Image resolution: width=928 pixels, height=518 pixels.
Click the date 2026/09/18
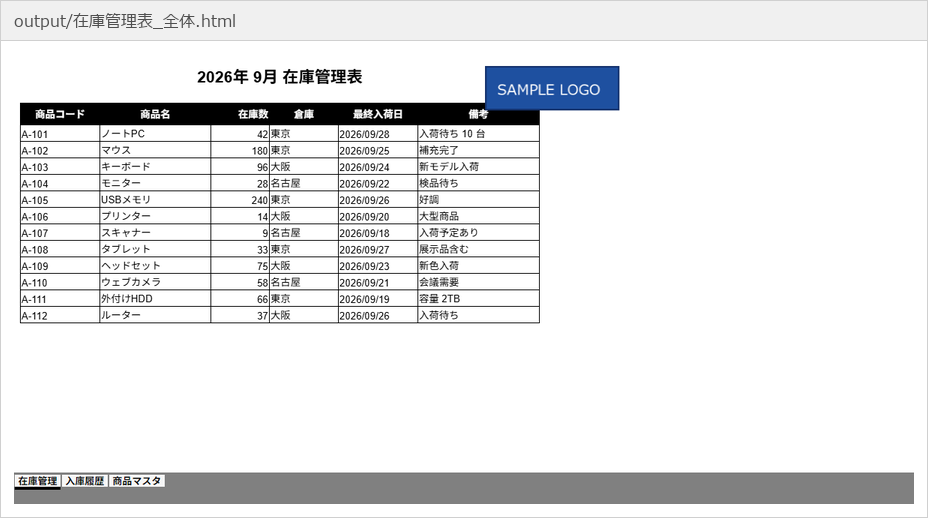tap(378, 233)
